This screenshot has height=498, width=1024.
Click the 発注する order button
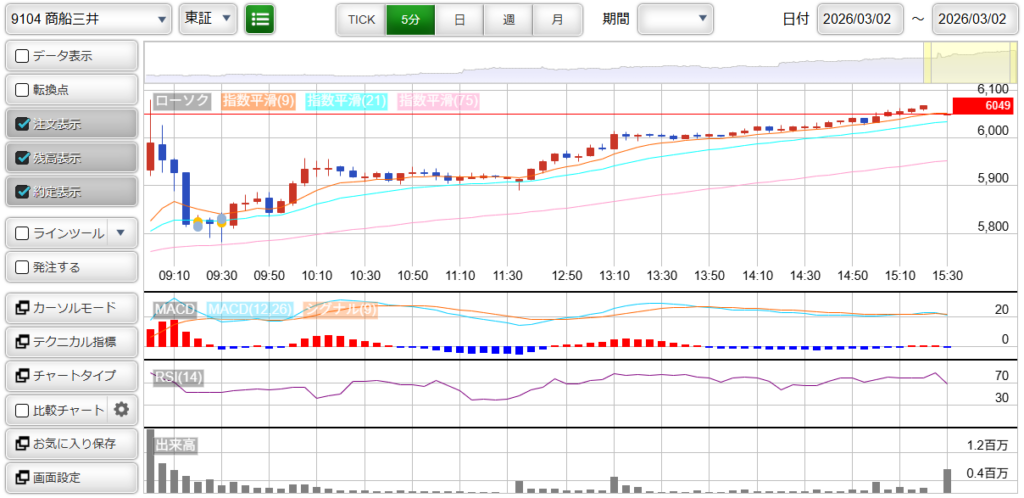[x=70, y=267]
